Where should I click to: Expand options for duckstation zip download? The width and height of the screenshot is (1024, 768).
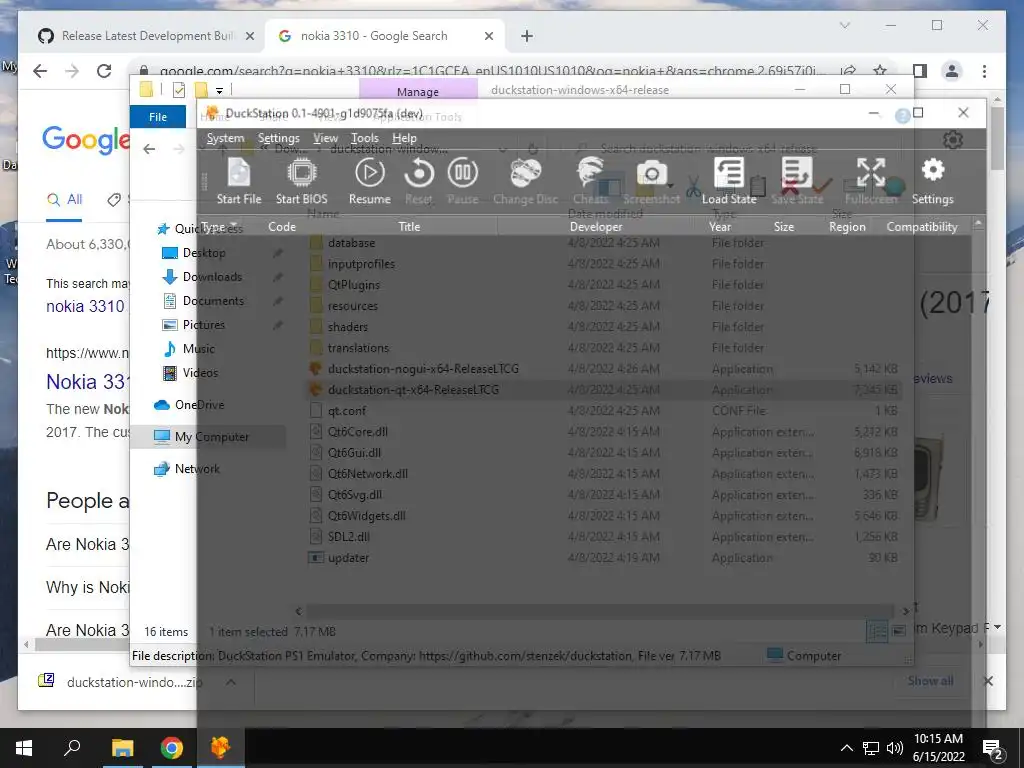[231, 682]
